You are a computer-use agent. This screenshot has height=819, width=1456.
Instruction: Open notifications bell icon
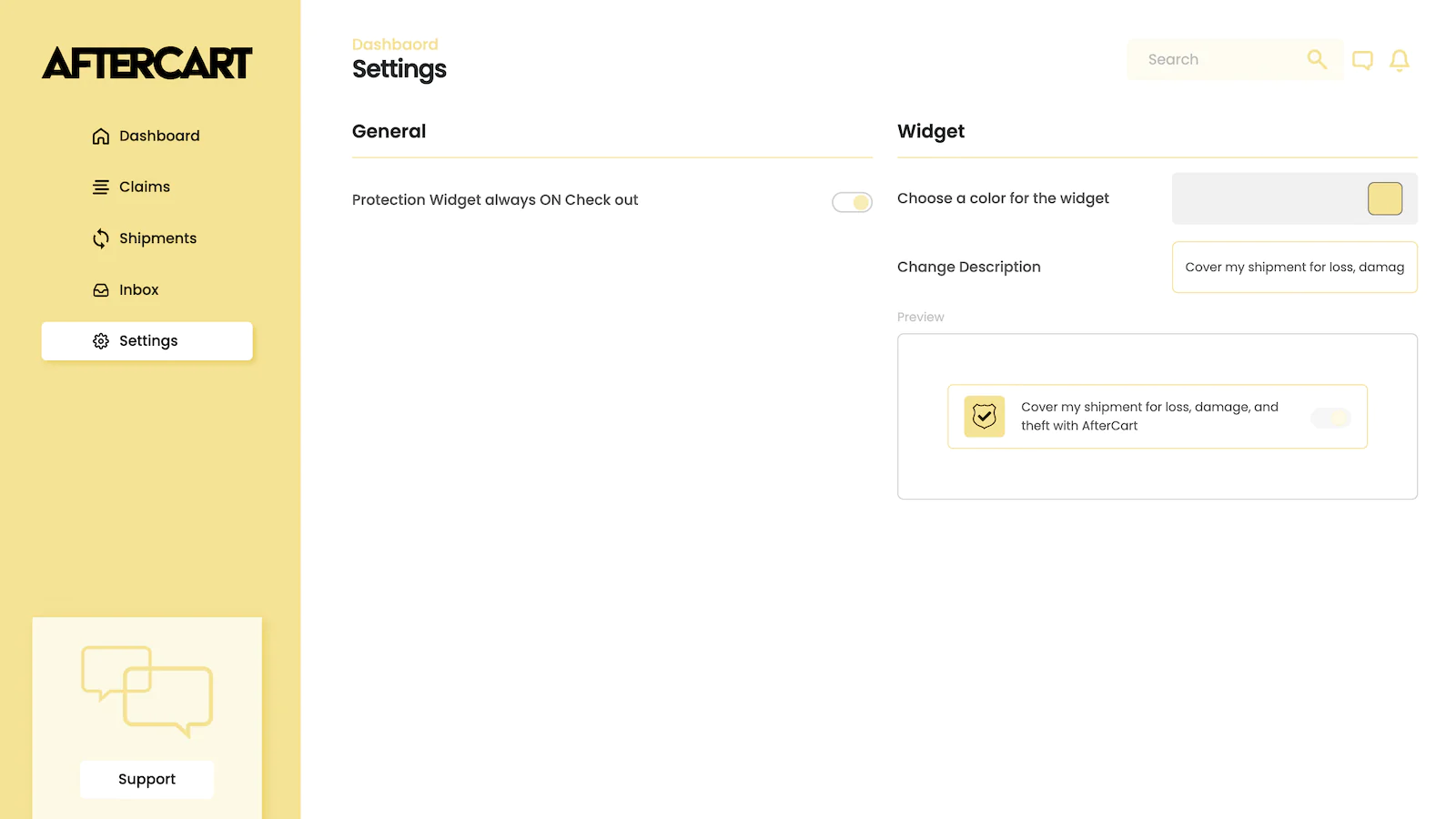point(1400,60)
